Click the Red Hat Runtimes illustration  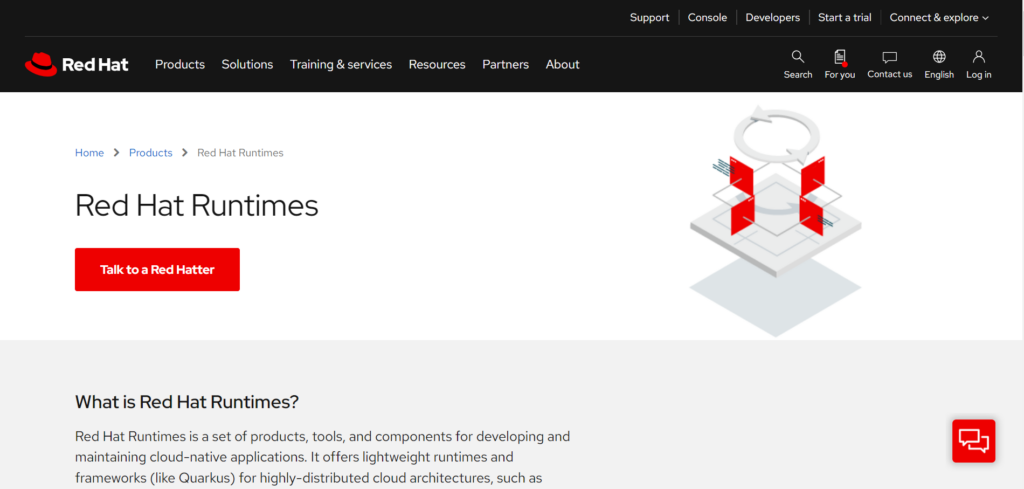tap(776, 221)
